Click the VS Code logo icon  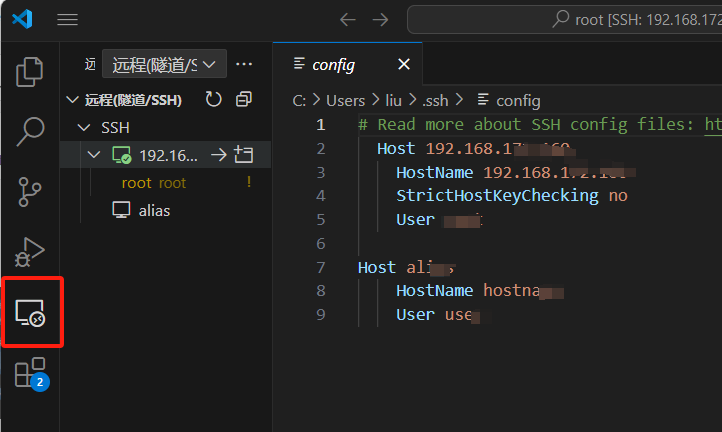[x=22, y=19]
